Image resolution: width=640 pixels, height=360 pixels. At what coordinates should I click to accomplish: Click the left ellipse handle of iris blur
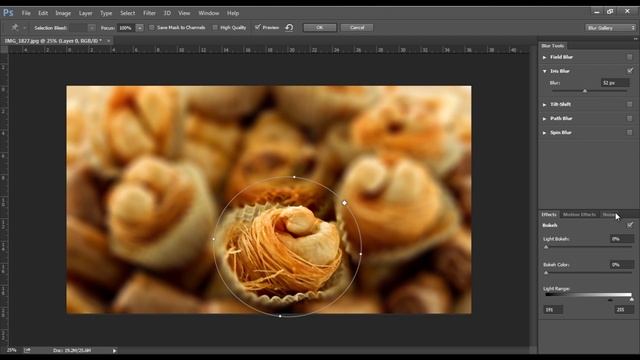tap(214, 239)
